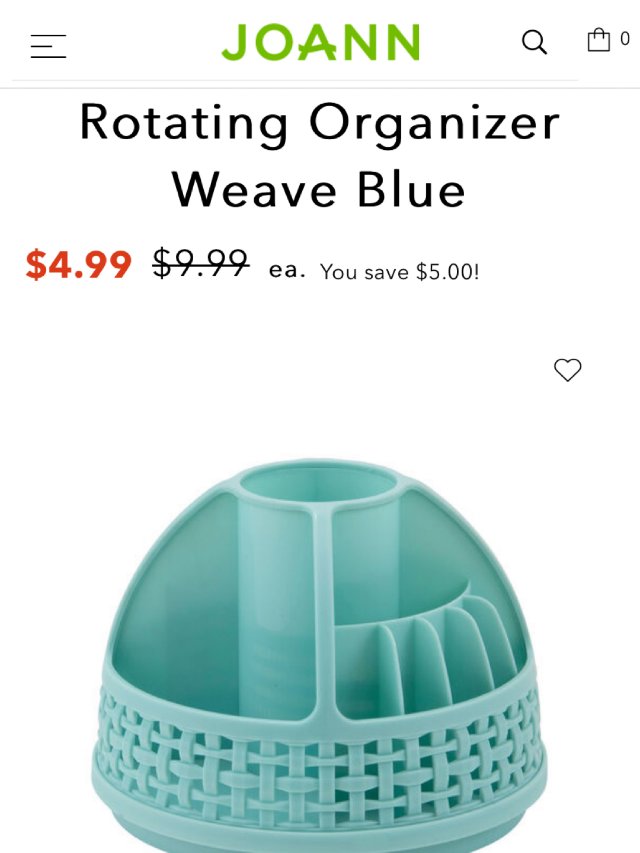Add product to wishlist with heart icon
The width and height of the screenshot is (640, 853).
pos(568,370)
